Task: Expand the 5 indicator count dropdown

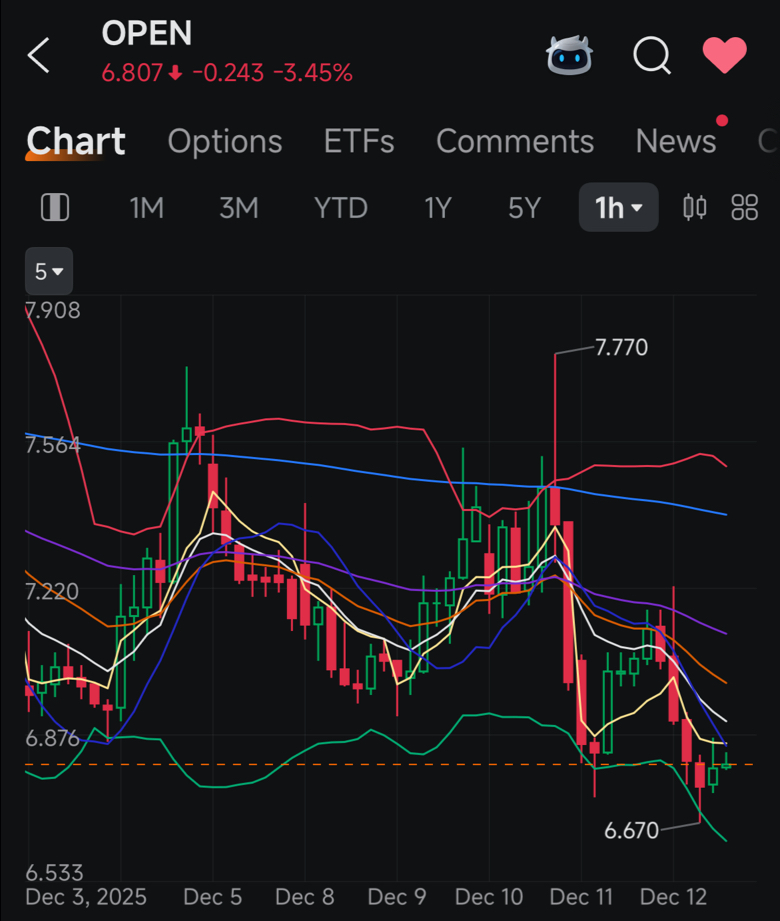Action: pos(49,271)
